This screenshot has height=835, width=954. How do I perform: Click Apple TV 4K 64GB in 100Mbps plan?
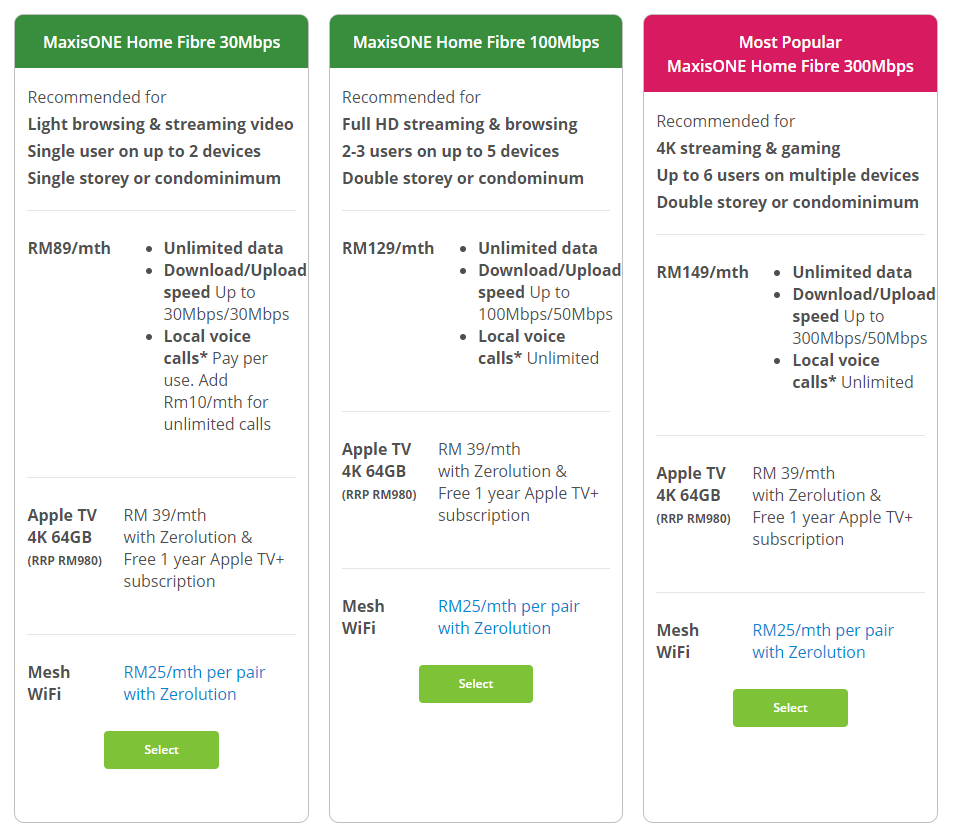[x=376, y=460]
